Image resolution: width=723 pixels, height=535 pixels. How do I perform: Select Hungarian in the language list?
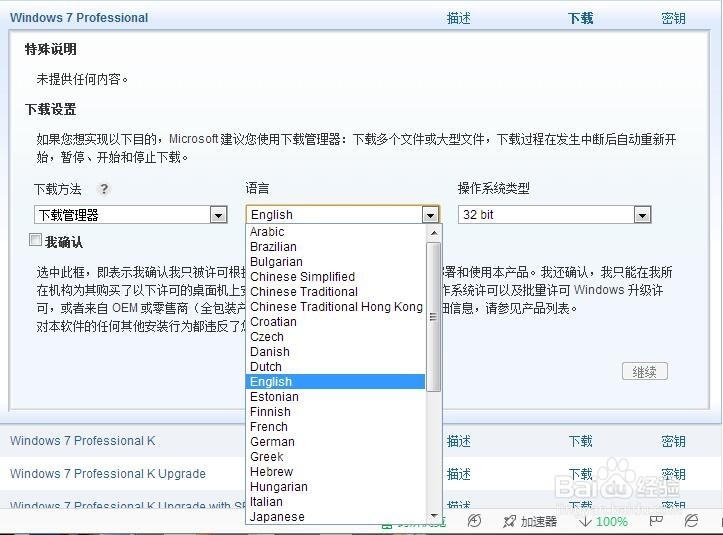(x=335, y=487)
